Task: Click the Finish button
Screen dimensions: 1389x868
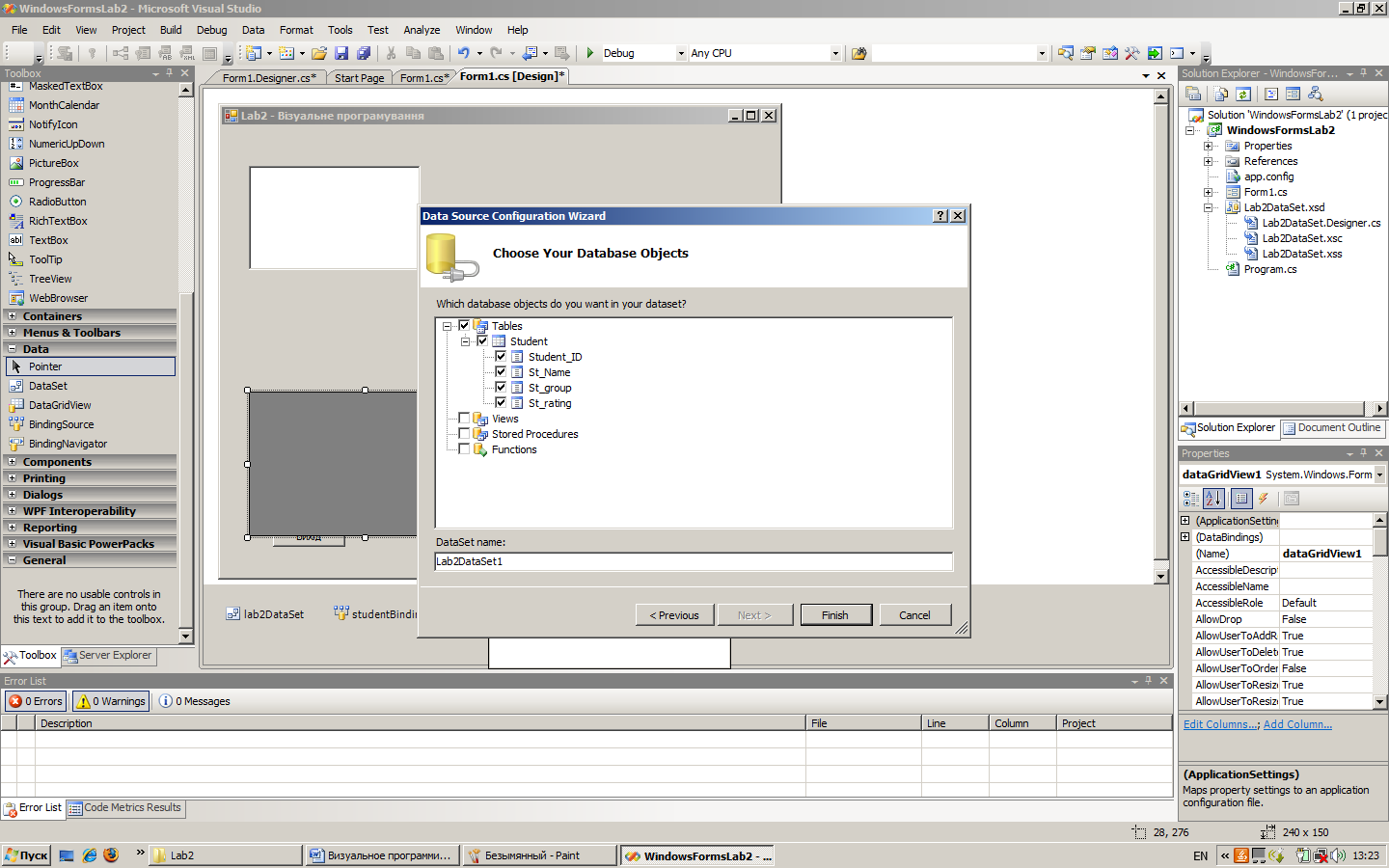Action: click(x=835, y=615)
